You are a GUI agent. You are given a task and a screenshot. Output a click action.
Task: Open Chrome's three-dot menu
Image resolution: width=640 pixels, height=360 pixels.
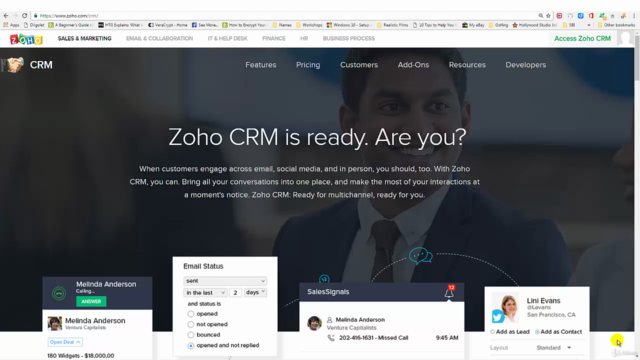click(634, 16)
